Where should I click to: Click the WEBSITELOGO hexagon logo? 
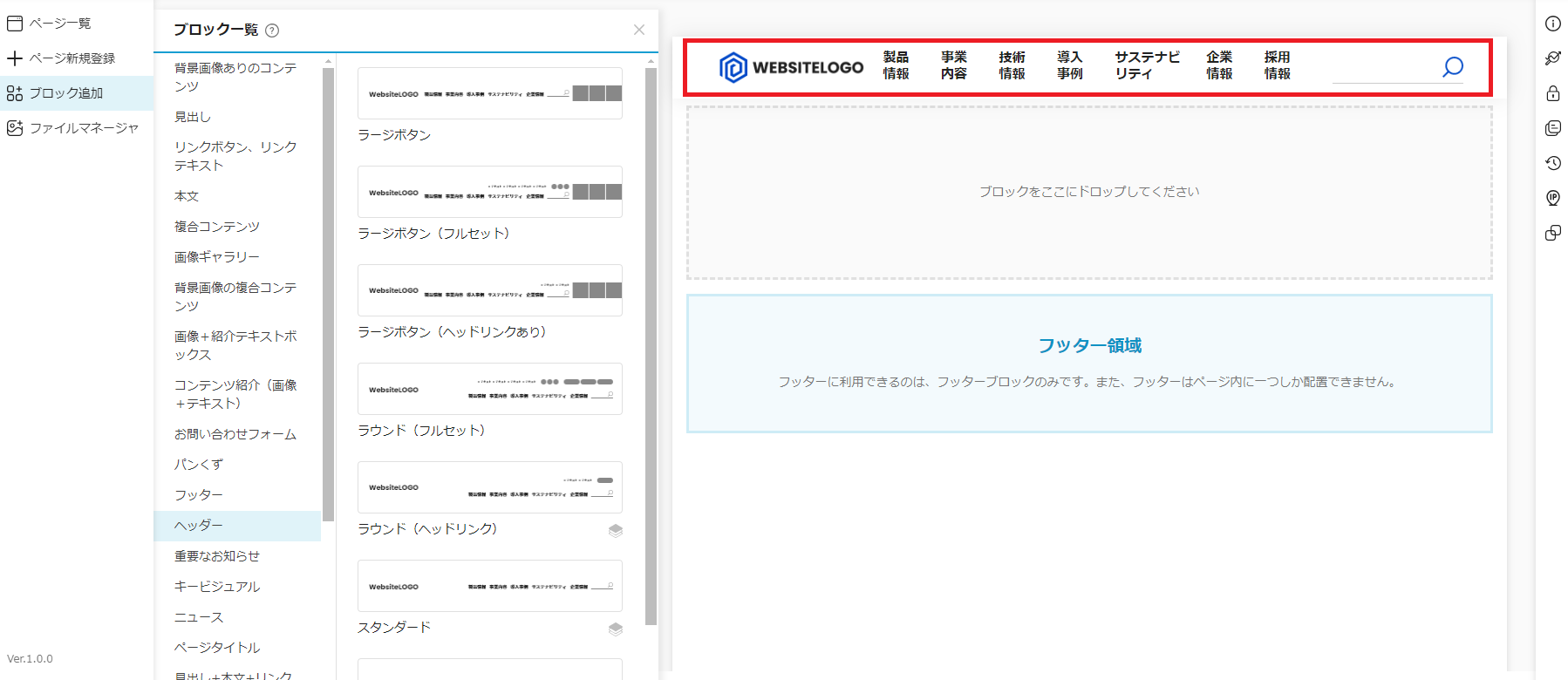coord(733,67)
